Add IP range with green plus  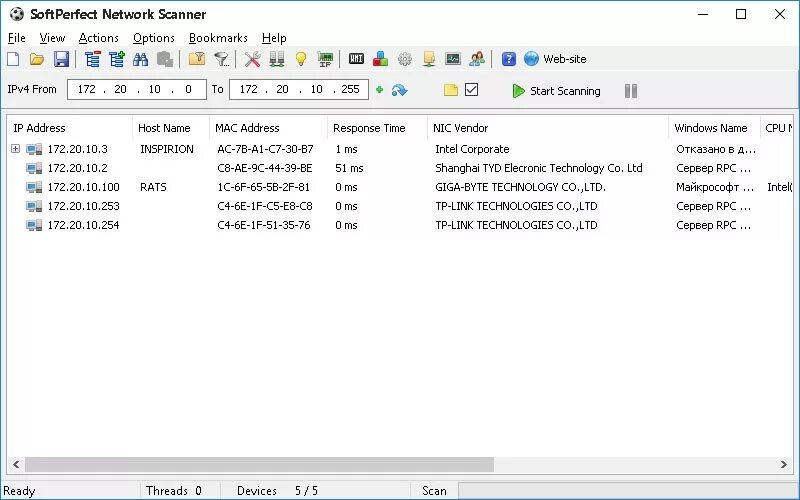(379, 90)
